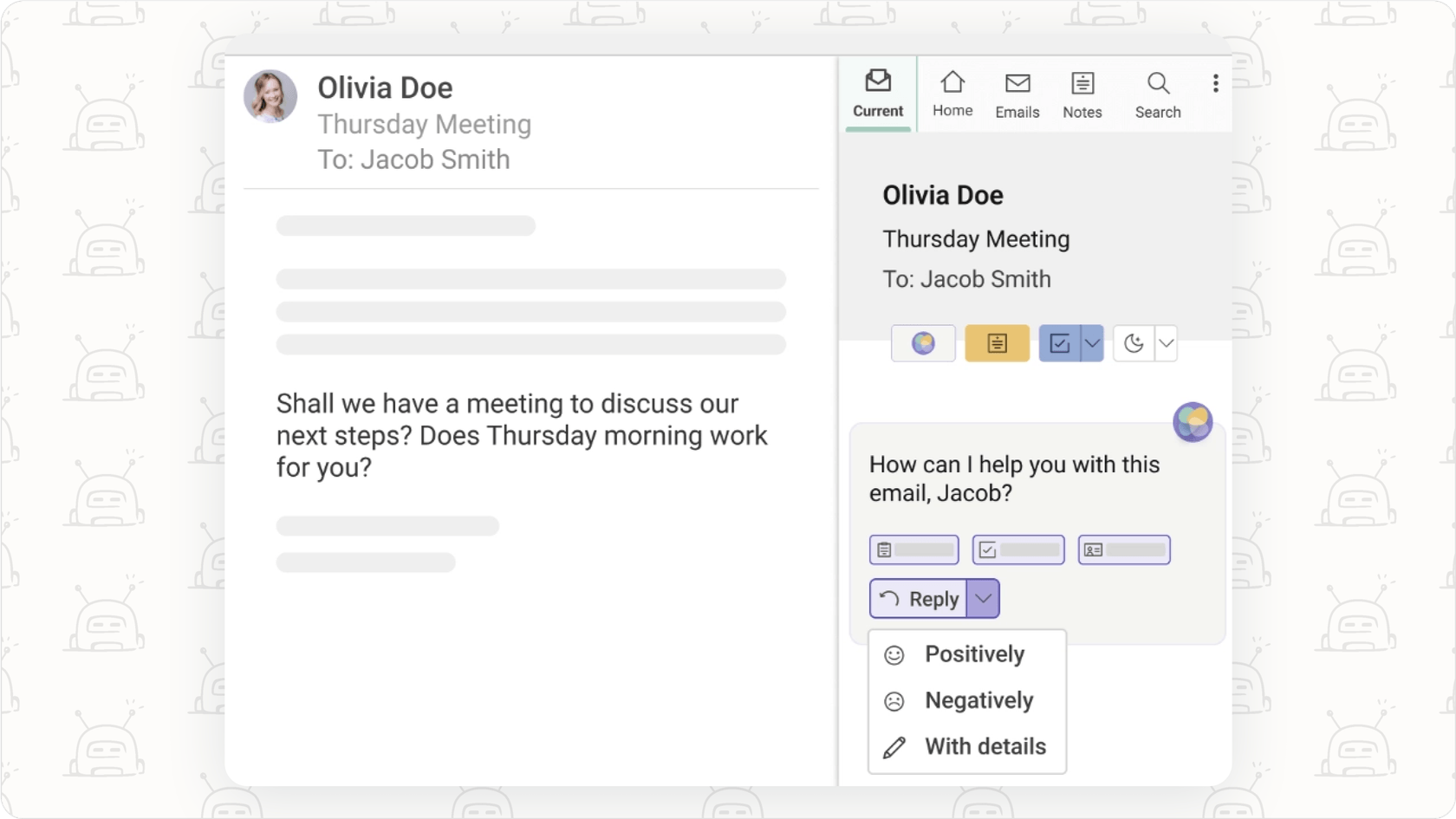Click the contact card suggestion chip
The height and width of the screenshot is (819, 1456).
coord(1123,549)
